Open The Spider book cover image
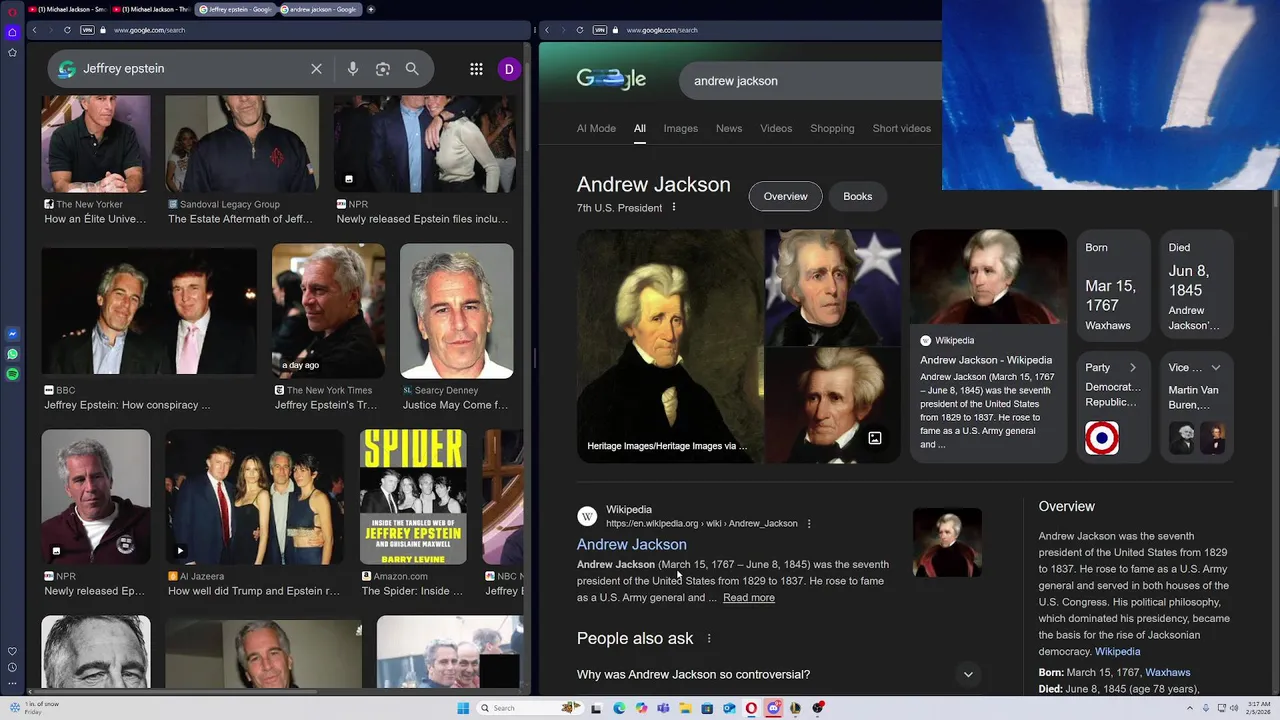This screenshot has width=1280, height=720. tap(413, 497)
